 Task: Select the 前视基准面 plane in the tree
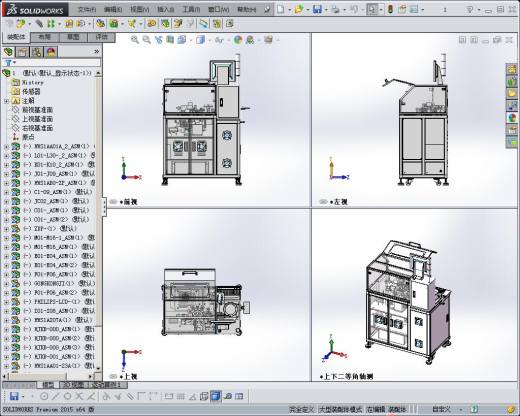coord(37,110)
